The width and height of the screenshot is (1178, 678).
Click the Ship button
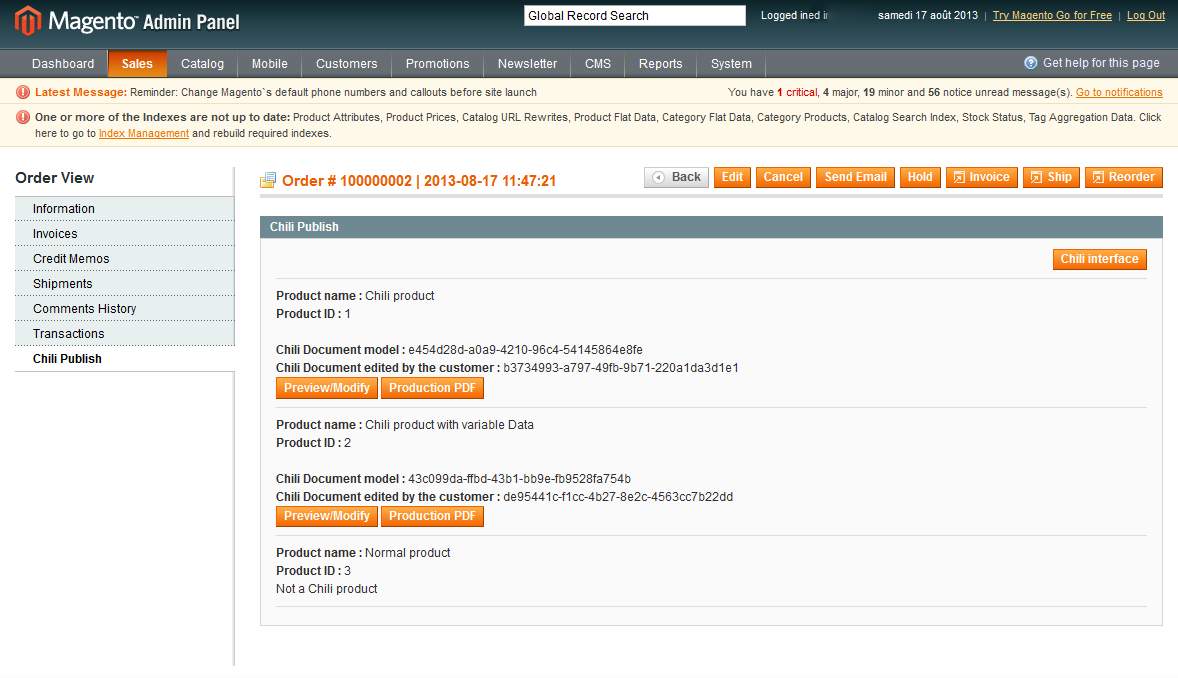point(1051,177)
